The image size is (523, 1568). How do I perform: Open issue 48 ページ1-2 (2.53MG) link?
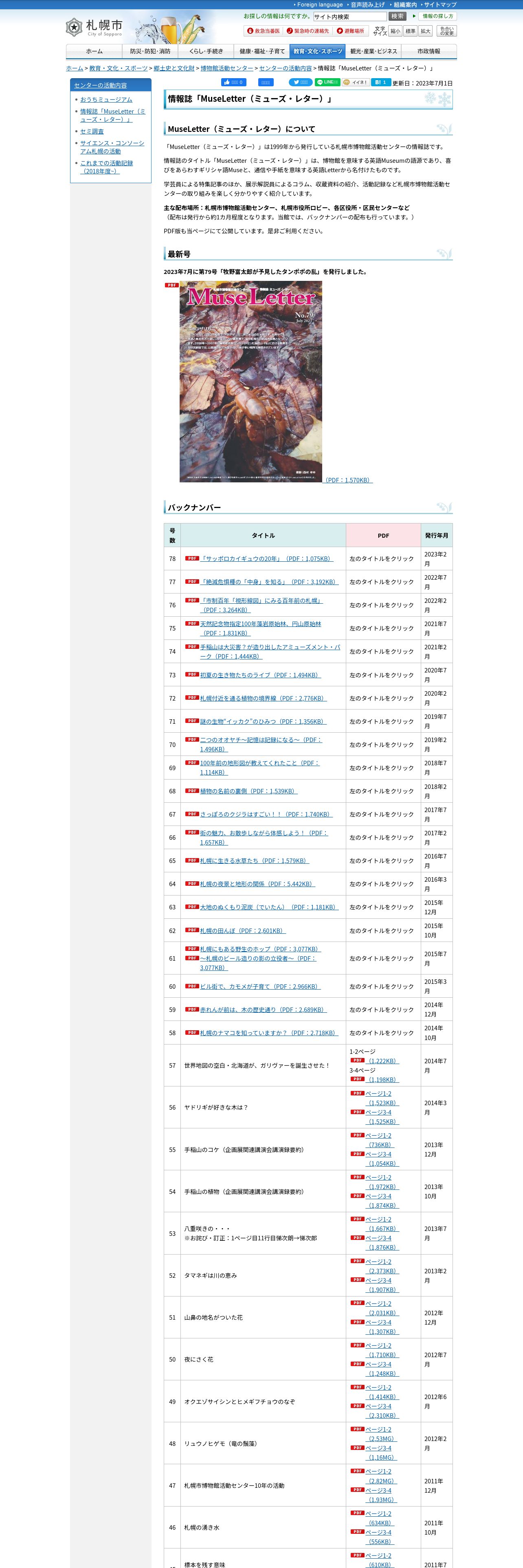[381, 1434]
